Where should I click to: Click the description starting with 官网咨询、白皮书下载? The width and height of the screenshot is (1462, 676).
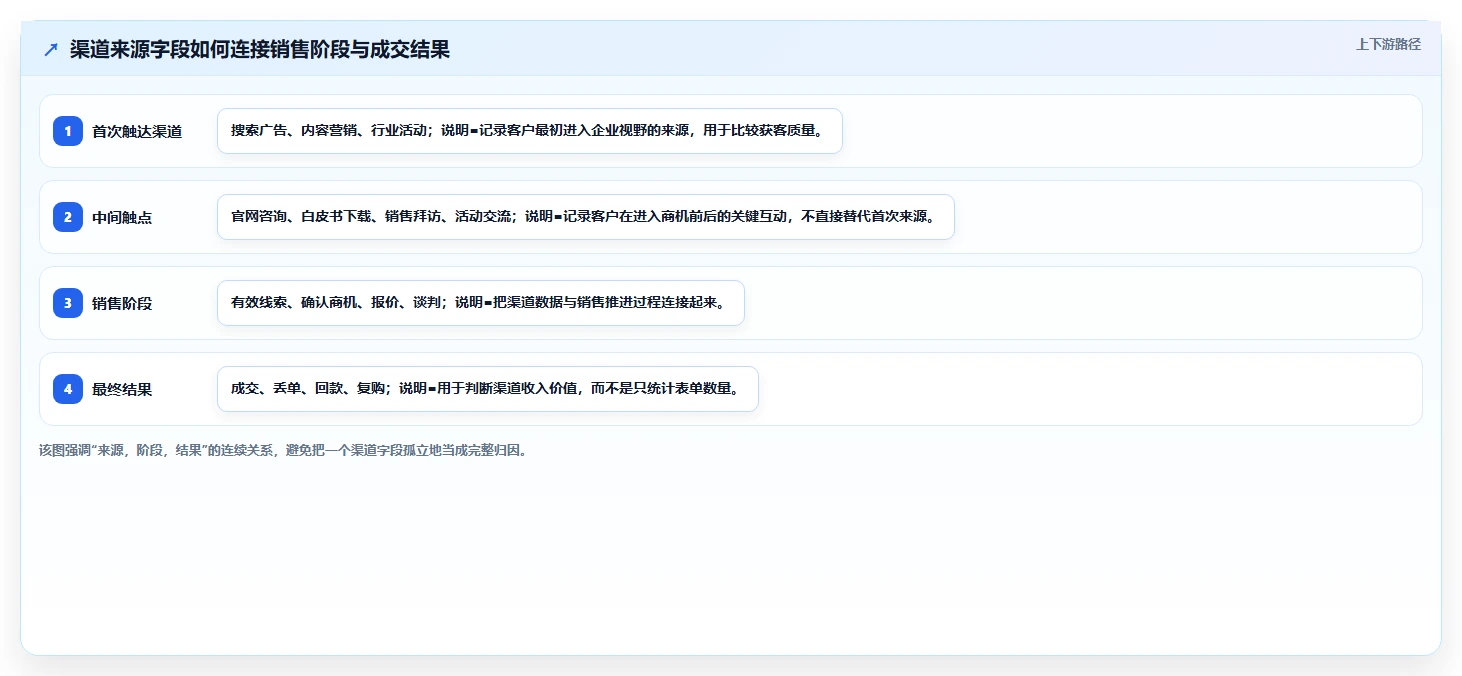586,217
